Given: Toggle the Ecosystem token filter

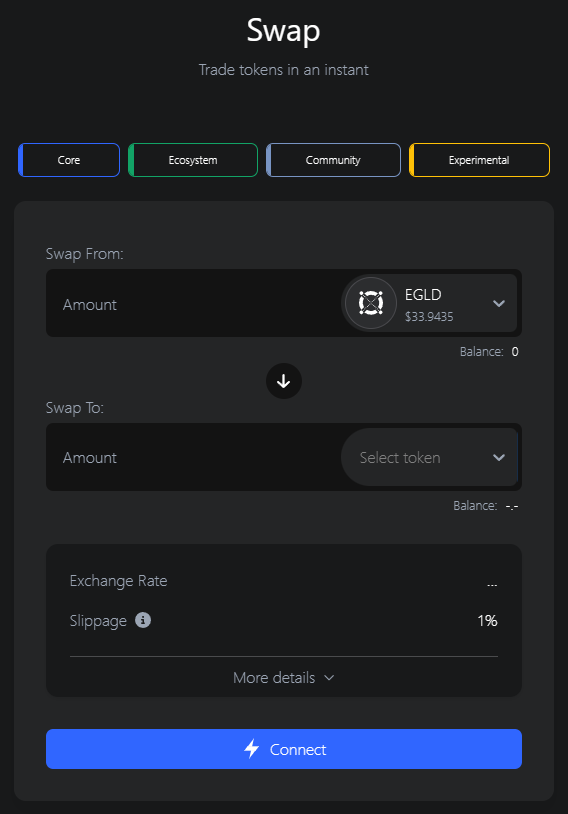Looking at the screenshot, I should (x=193, y=160).
